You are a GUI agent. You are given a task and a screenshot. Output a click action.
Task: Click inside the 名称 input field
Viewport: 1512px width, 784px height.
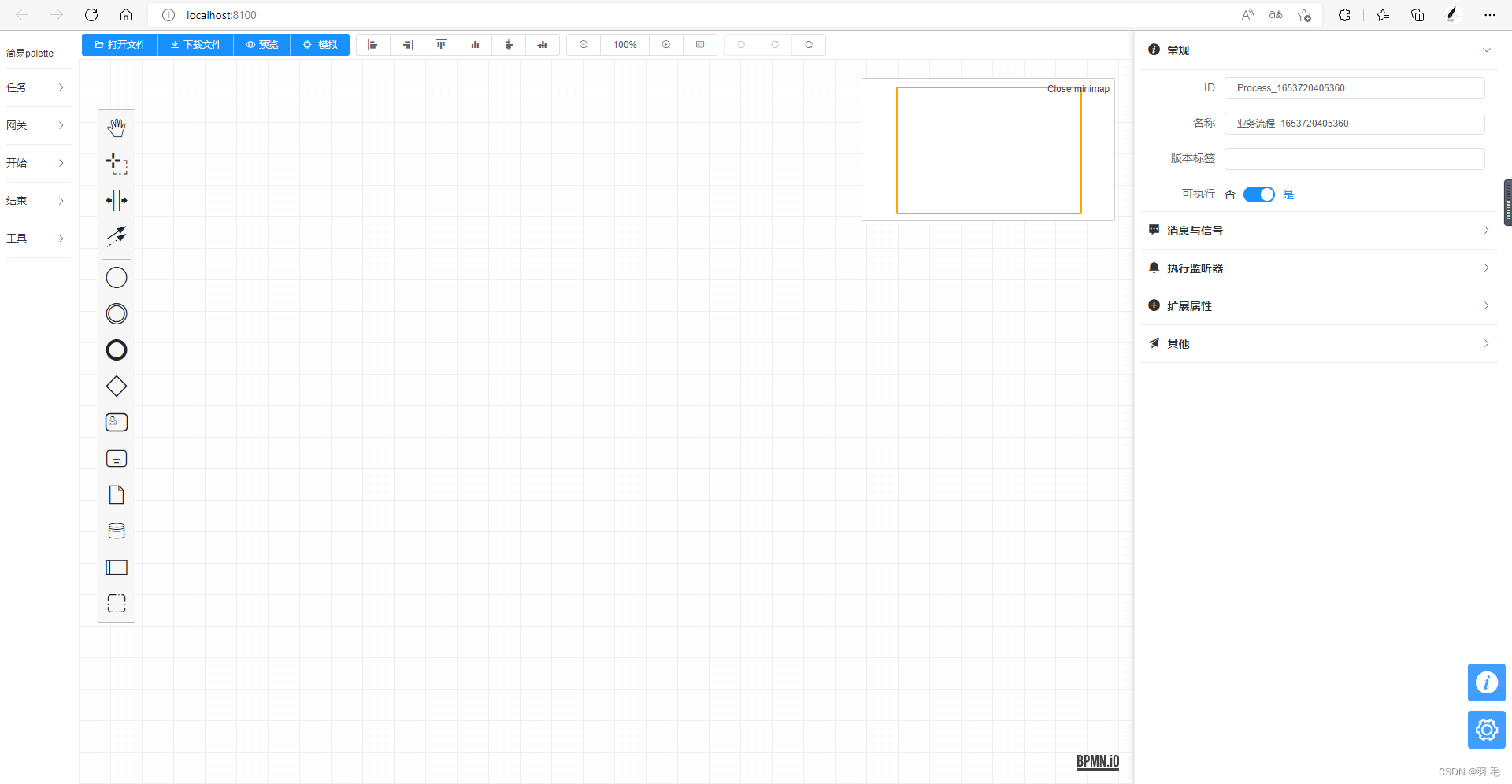pos(1353,124)
